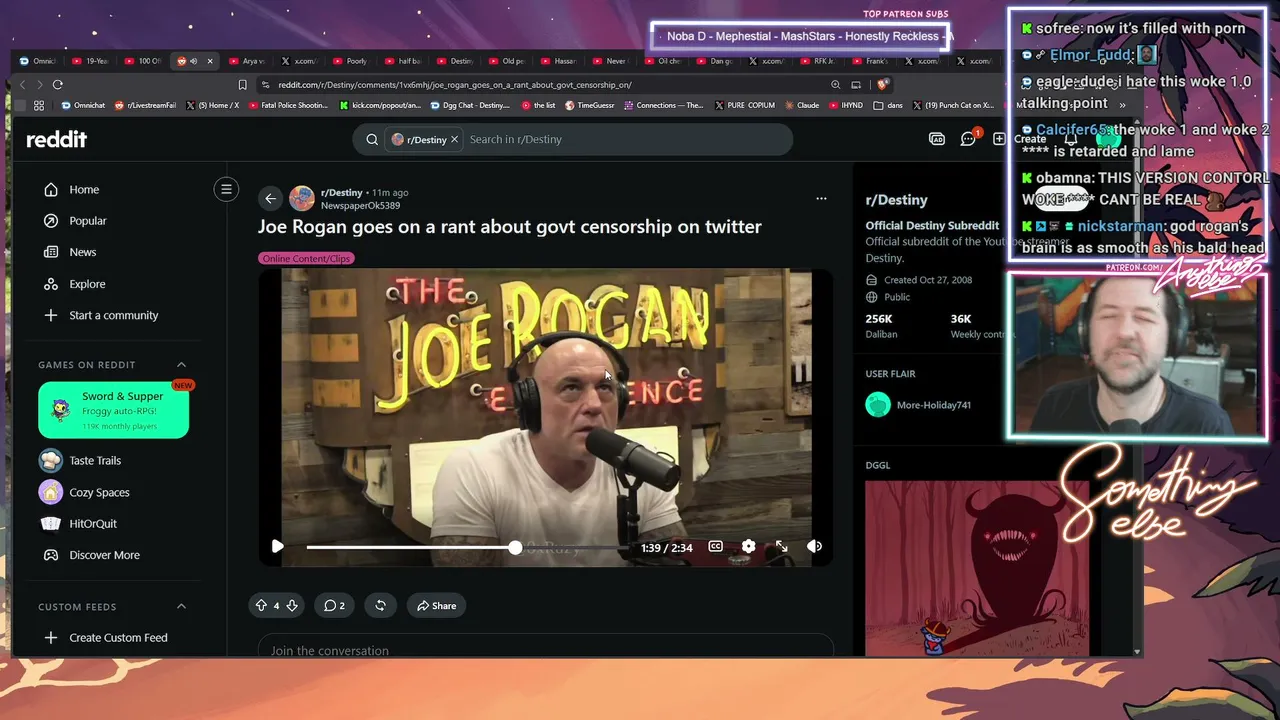Play the Joe Rogan video
This screenshot has width=1280, height=720.
(x=277, y=546)
